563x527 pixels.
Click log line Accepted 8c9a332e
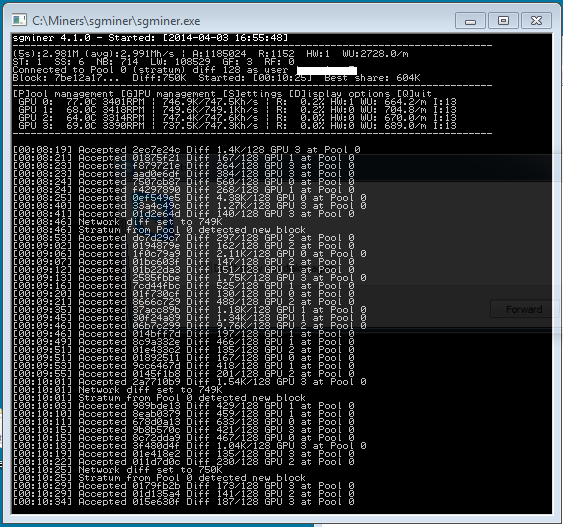pos(183,341)
